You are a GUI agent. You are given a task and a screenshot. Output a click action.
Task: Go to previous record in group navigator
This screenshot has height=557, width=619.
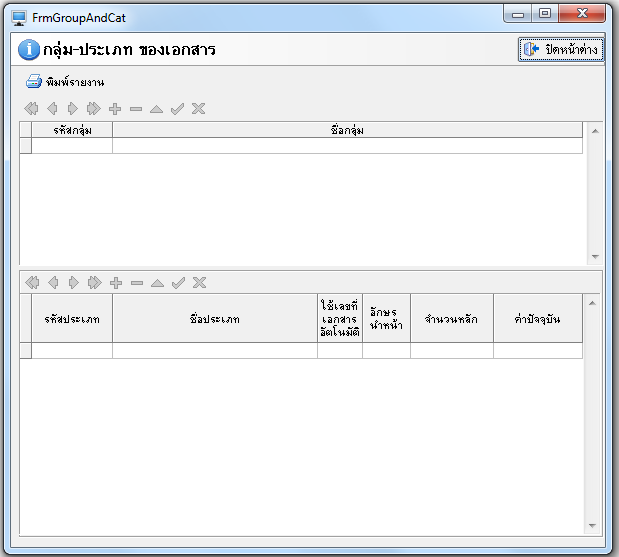click(52, 109)
